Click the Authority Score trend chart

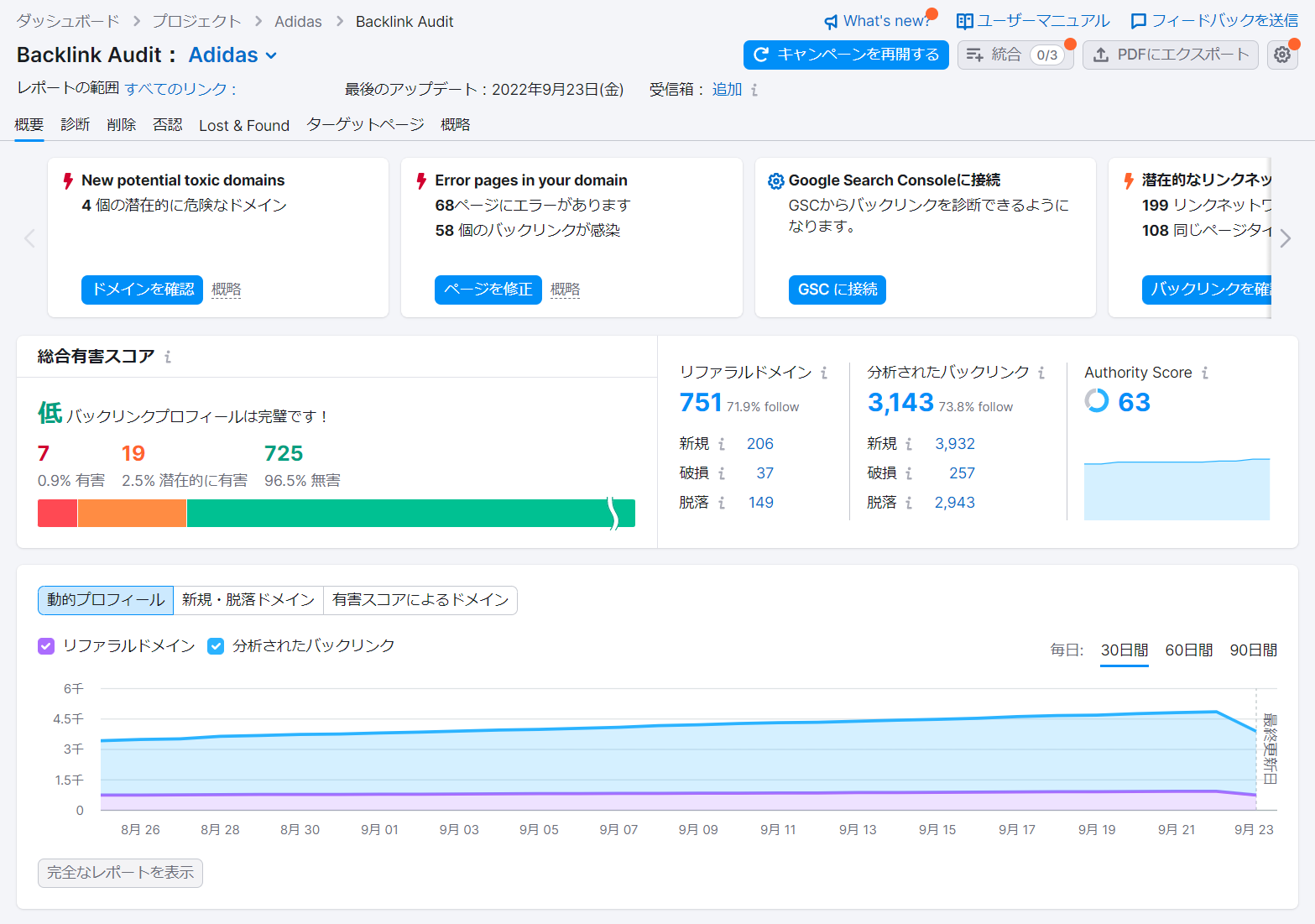1177,489
